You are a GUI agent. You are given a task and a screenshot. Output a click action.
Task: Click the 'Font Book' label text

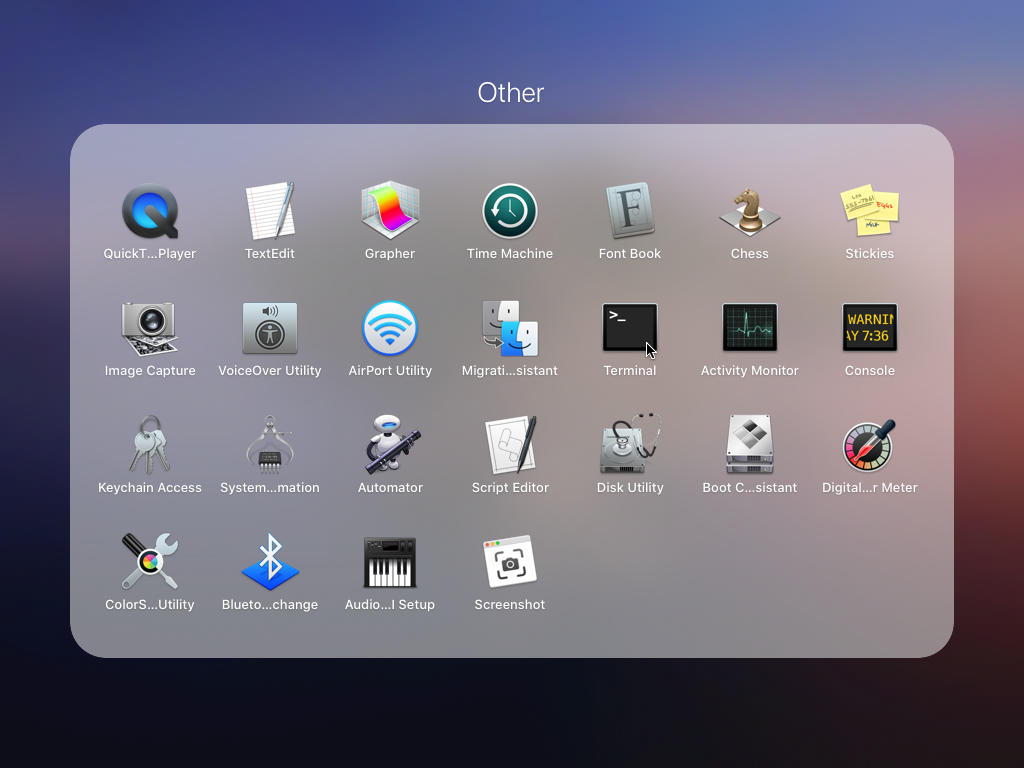tap(630, 253)
